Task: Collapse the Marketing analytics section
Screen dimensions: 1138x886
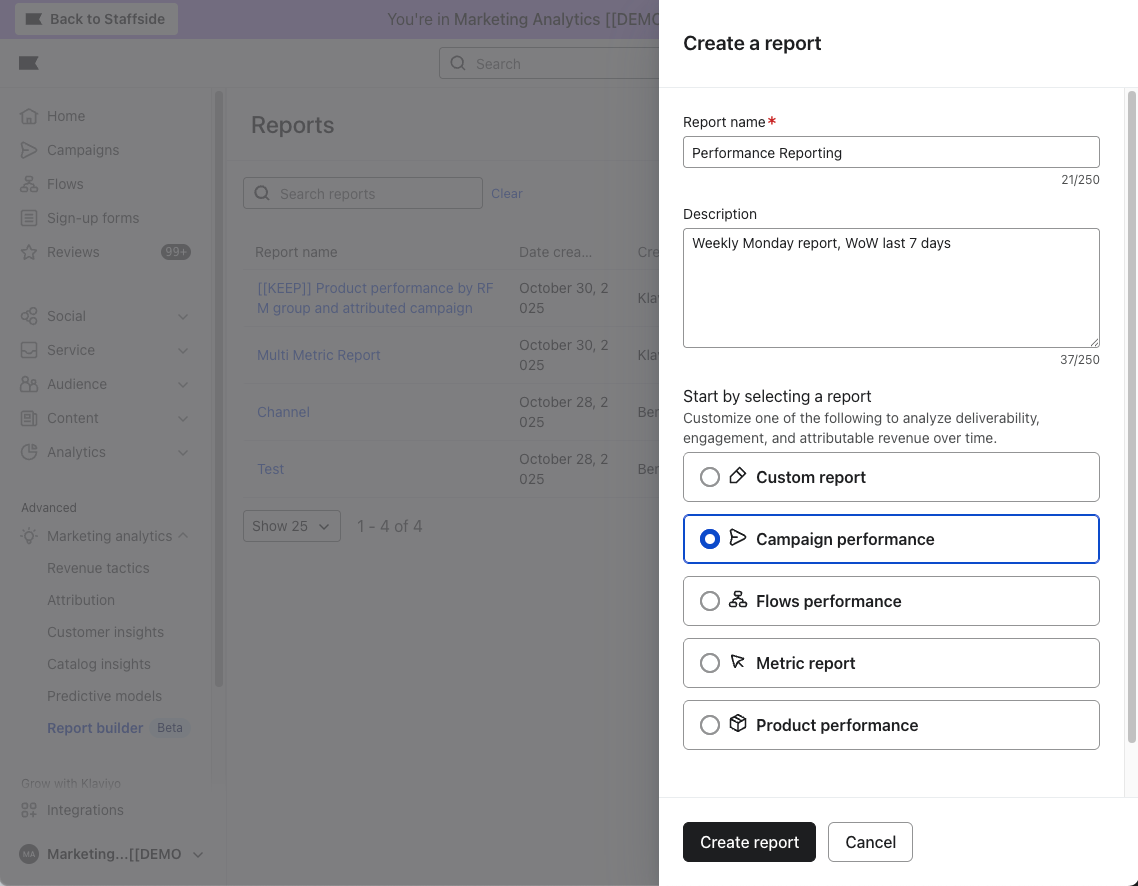Action: 183,536
